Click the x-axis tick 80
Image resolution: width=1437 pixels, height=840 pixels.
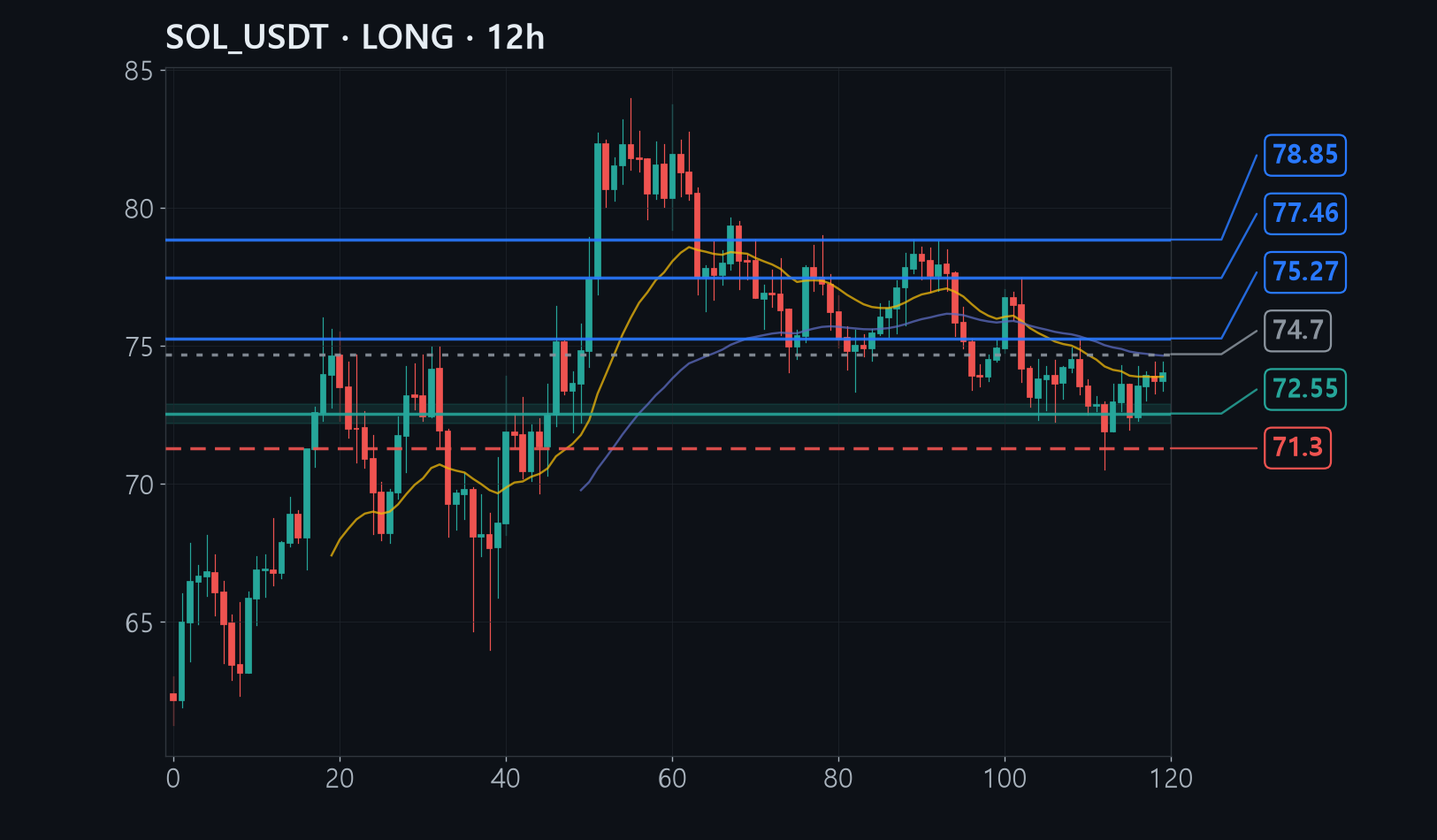click(838, 778)
